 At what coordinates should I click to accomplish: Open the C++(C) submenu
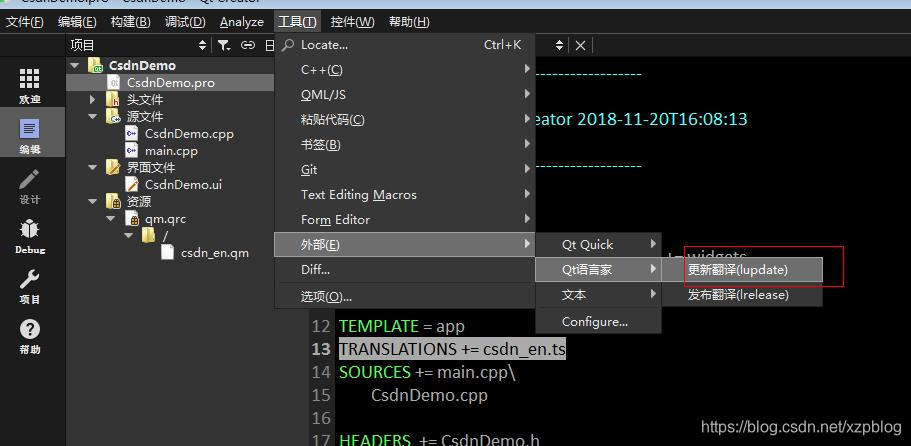coord(404,70)
